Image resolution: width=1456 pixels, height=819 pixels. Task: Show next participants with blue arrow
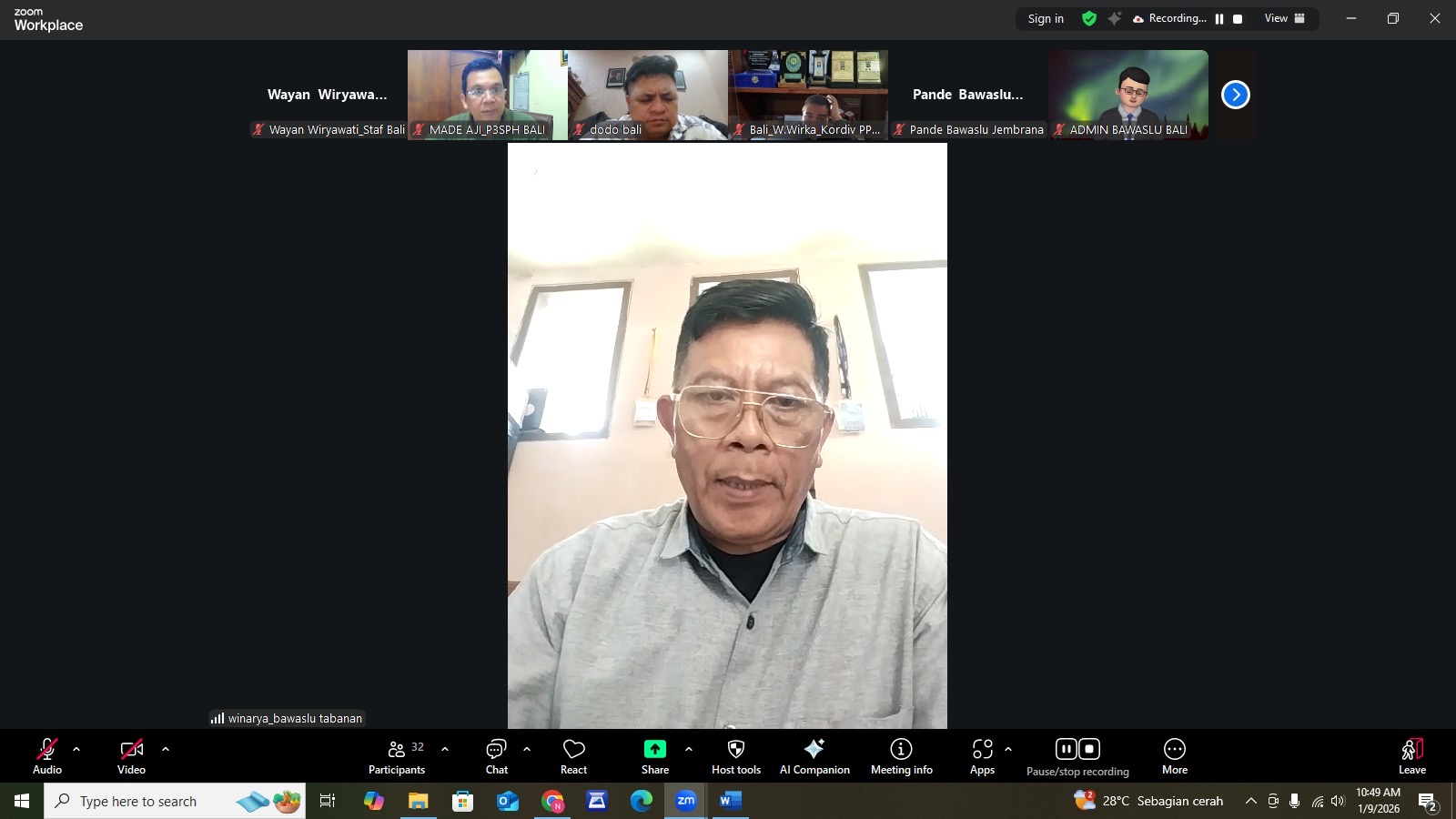[1235, 95]
